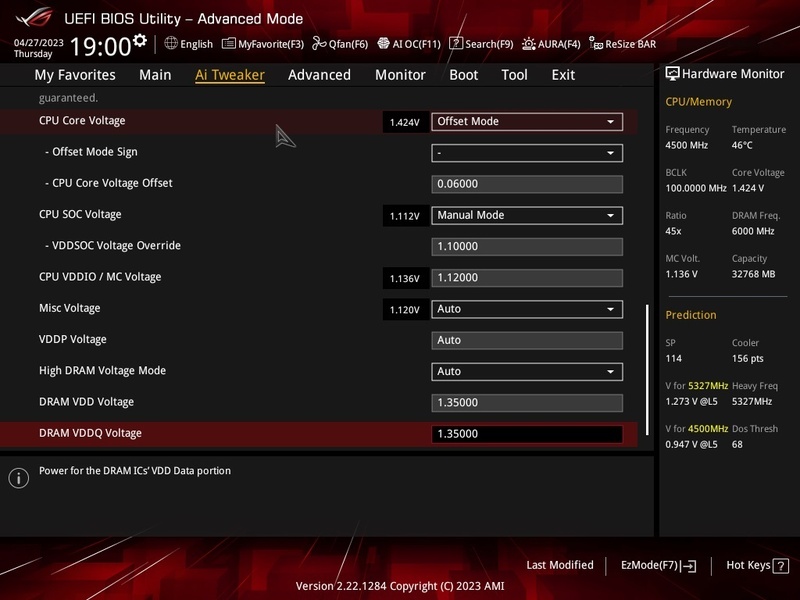Switch to My Favorites tab
Viewport: 800px width, 600px height.
point(75,75)
